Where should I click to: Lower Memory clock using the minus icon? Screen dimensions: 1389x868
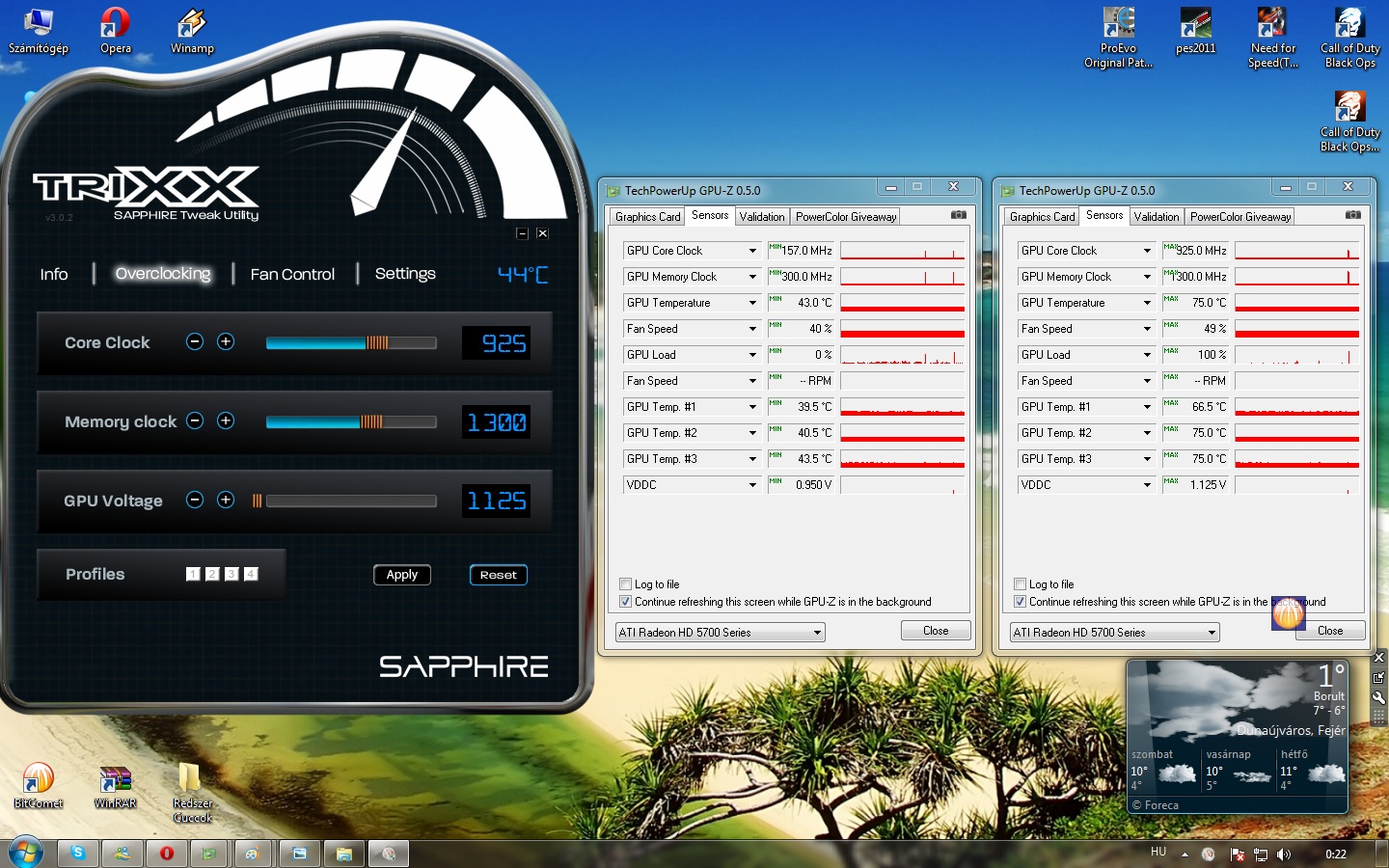tap(195, 420)
